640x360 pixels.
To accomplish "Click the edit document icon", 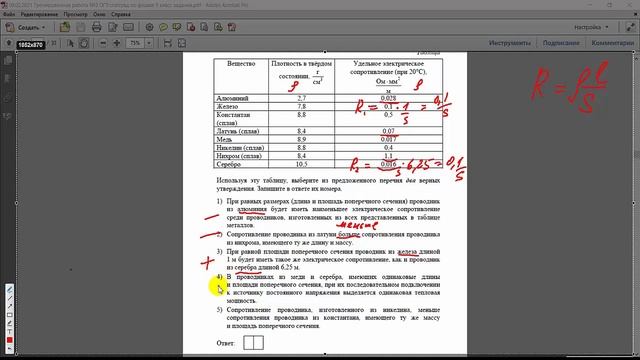I will click(x=113, y=27).
